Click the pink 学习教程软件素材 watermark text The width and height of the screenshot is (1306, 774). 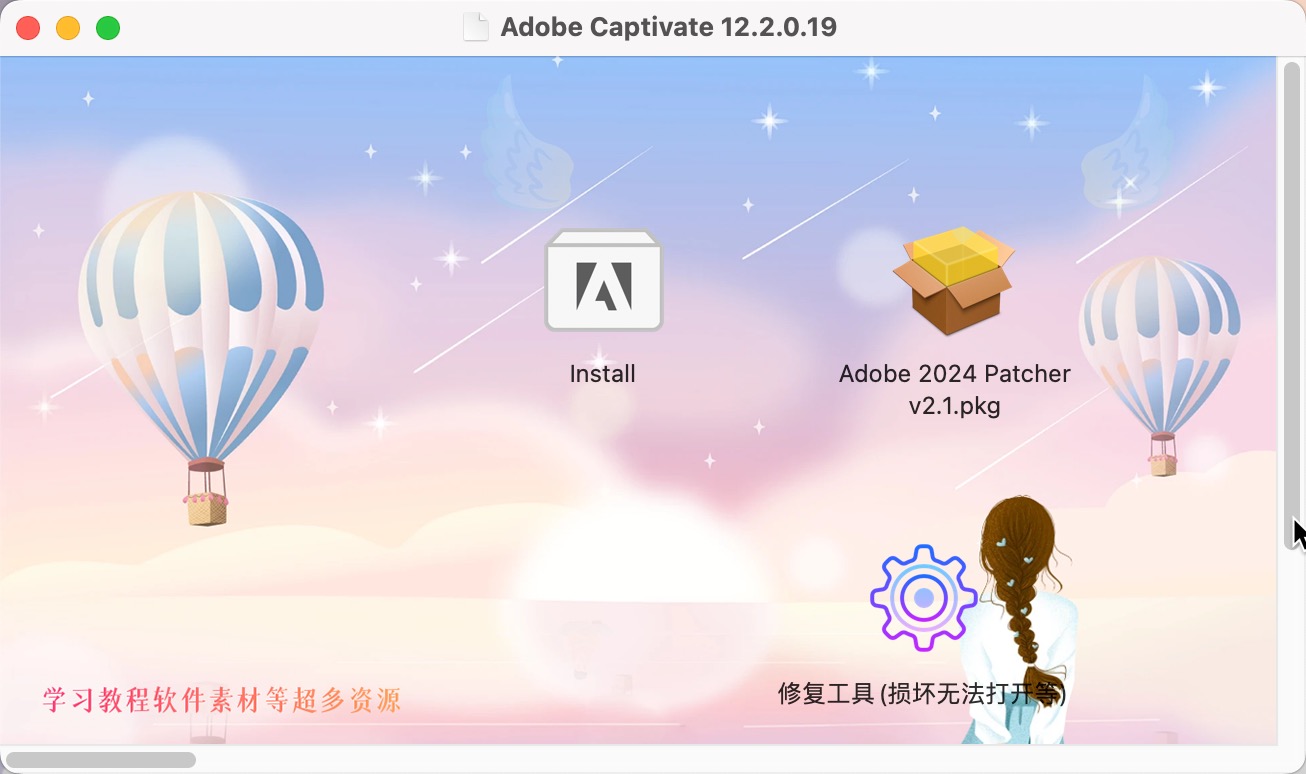[222, 699]
